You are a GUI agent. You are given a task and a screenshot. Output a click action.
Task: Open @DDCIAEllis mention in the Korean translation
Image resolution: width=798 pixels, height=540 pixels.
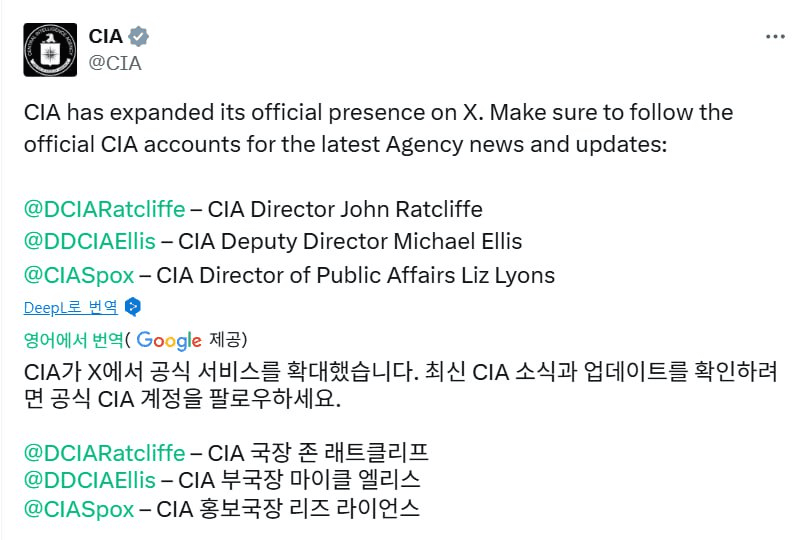click(x=90, y=480)
